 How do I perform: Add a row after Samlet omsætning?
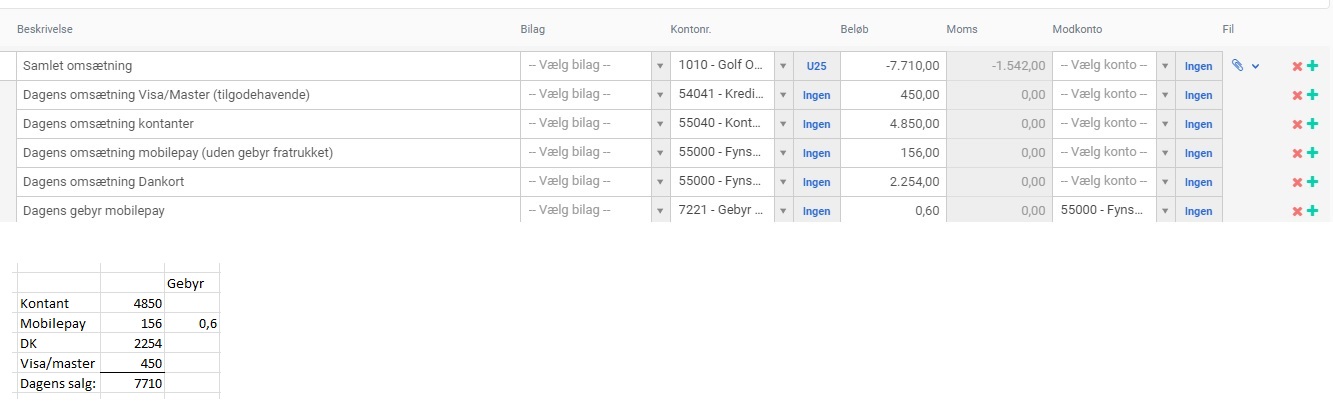tap(1312, 66)
